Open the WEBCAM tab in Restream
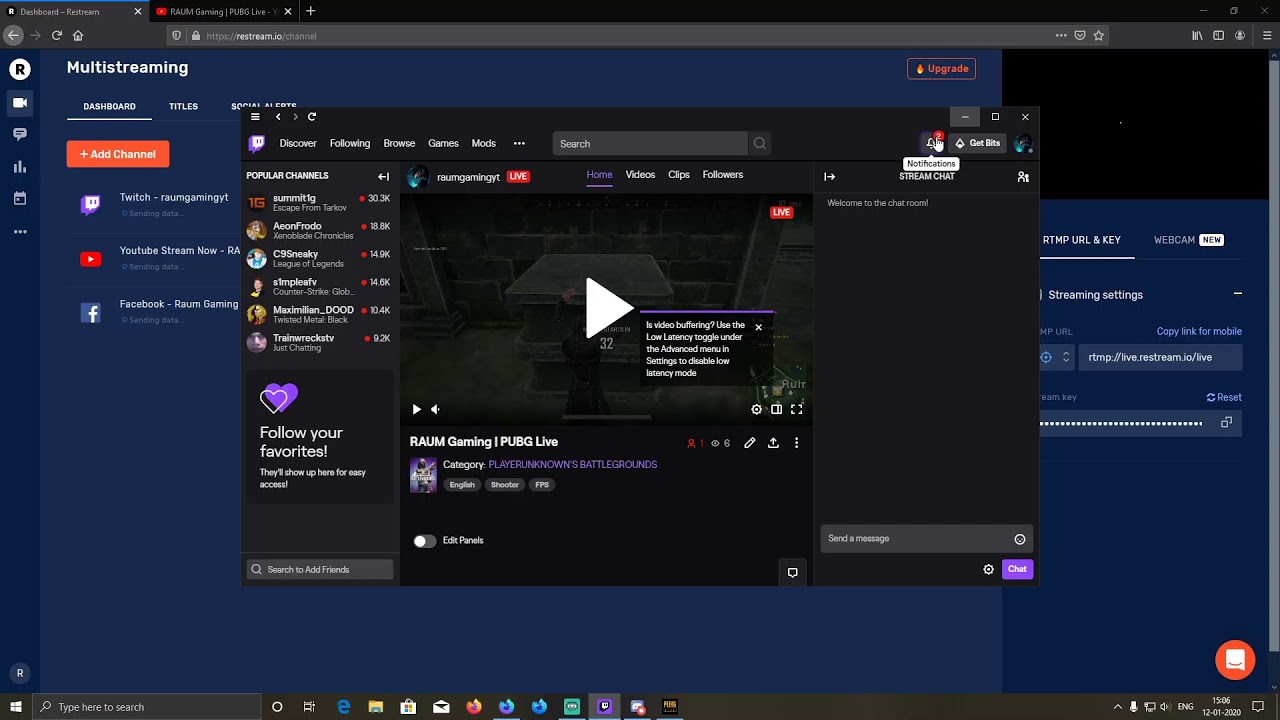The image size is (1280, 720). pyautogui.click(x=1188, y=240)
